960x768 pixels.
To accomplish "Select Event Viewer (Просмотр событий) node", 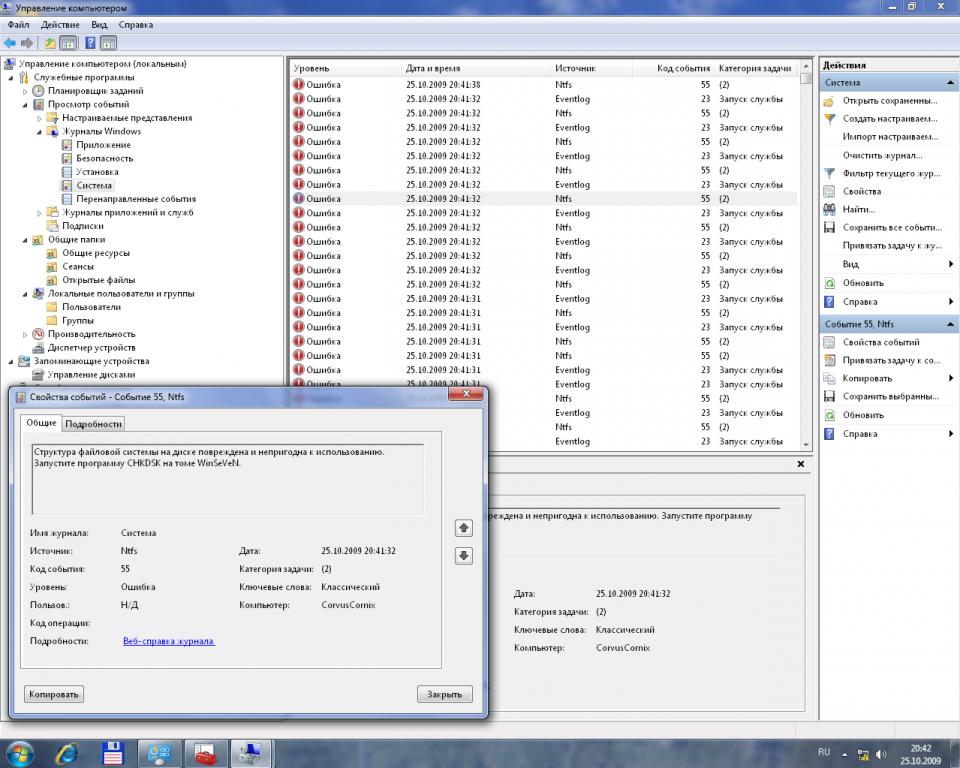I will (89, 104).
